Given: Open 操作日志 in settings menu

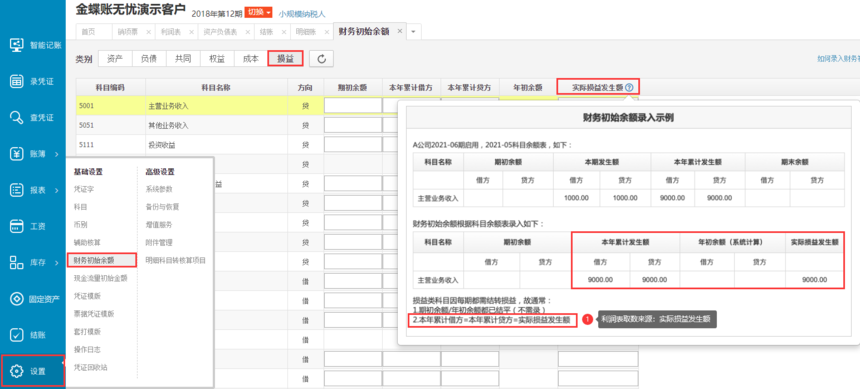Looking at the screenshot, I should pos(87,349).
